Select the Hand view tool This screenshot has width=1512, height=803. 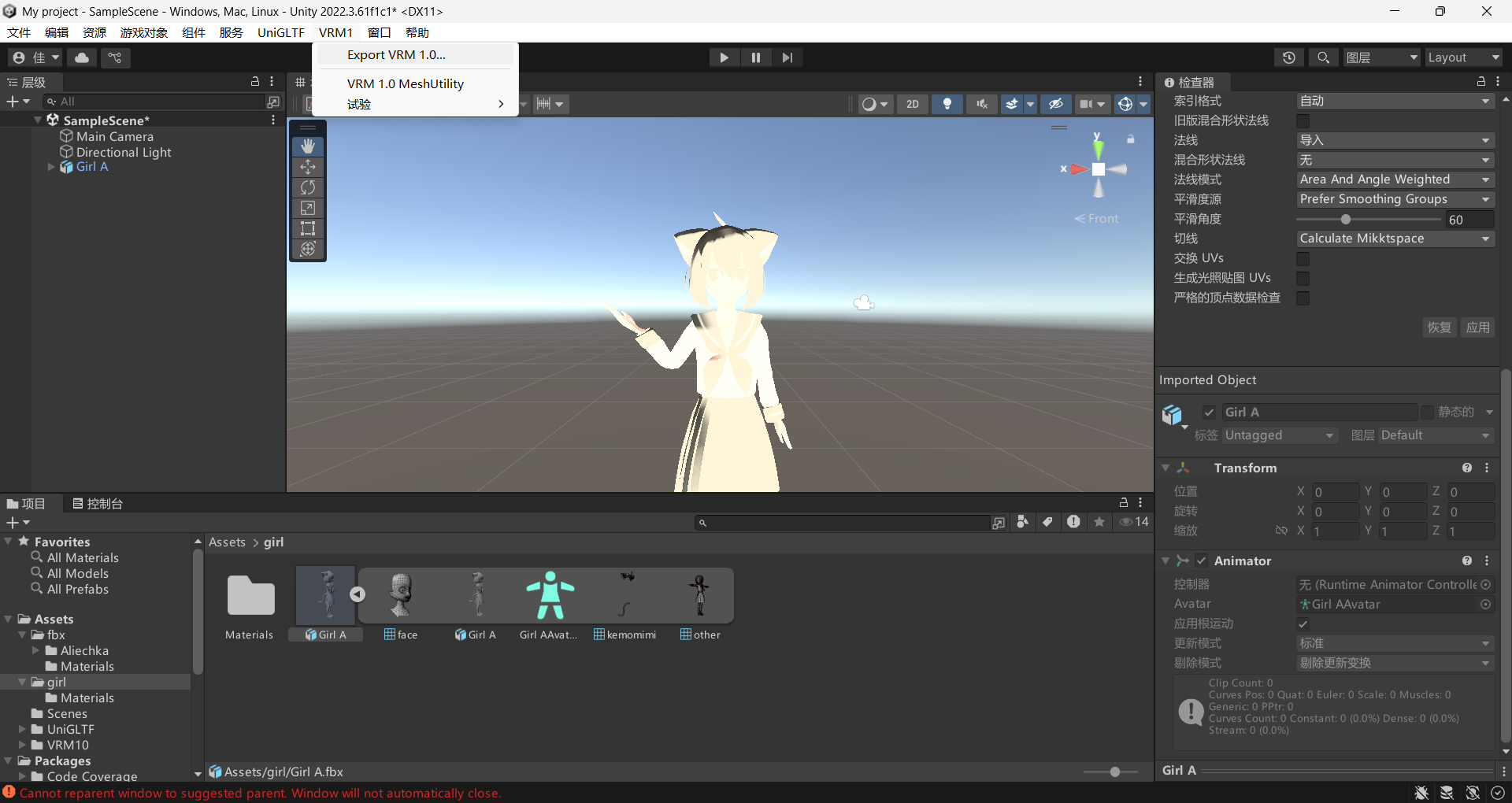pyautogui.click(x=308, y=146)
